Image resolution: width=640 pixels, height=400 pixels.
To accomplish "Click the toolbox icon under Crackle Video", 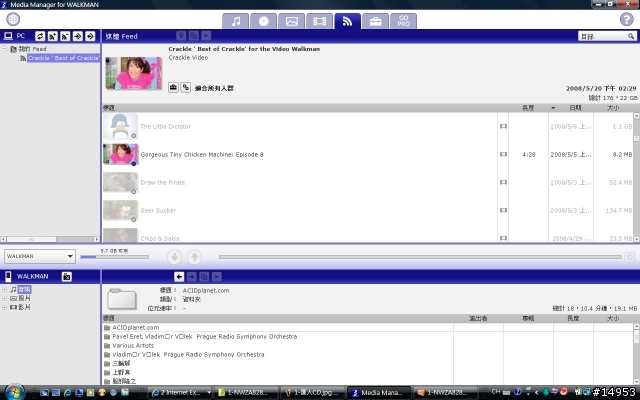I will [x=173, y=87].
